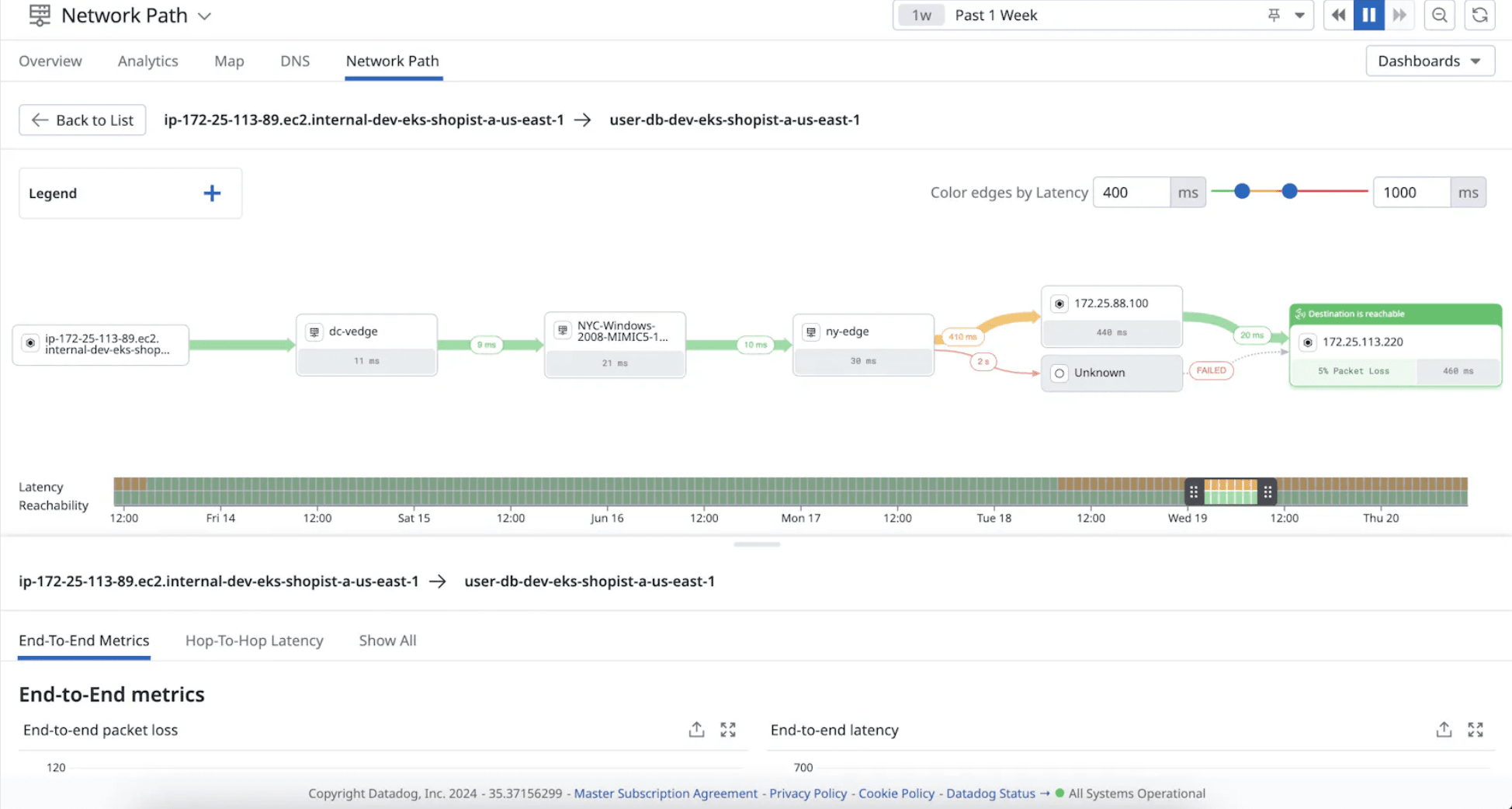Click the right latency slider handle
Image resolution: width=1512 pixels, height=809 pixels.
pyautogui.click(x=1289, y=191)
